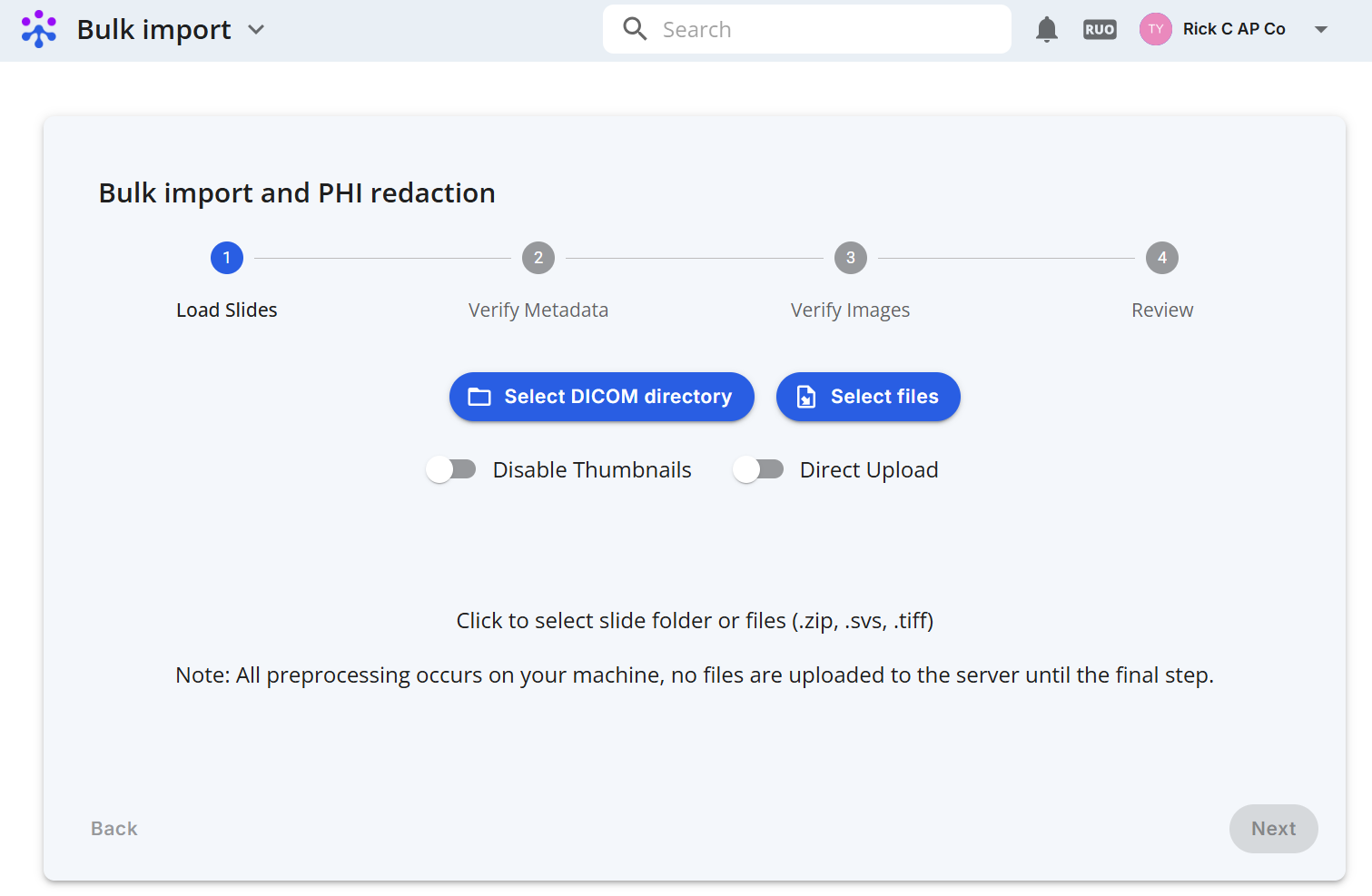1372x896 pixels.
Task: Click the file icon on Select files
Action: 806,397
